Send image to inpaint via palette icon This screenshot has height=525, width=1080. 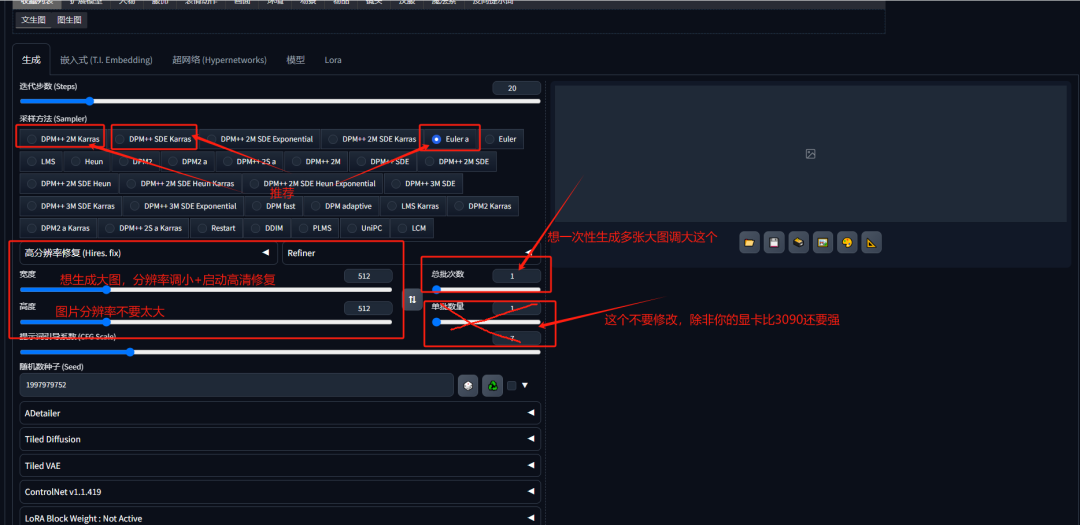pyautogui.click(x=847, y=243)
